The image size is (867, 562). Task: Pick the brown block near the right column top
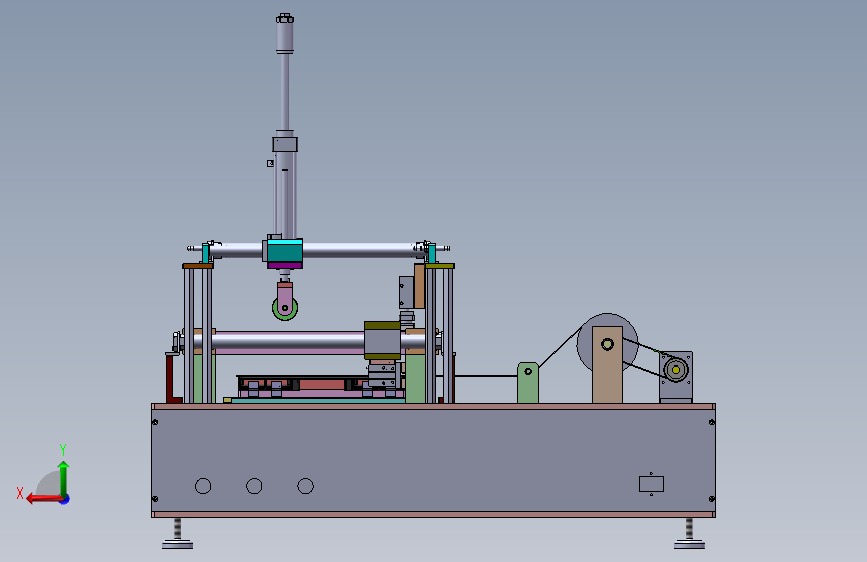419,286
